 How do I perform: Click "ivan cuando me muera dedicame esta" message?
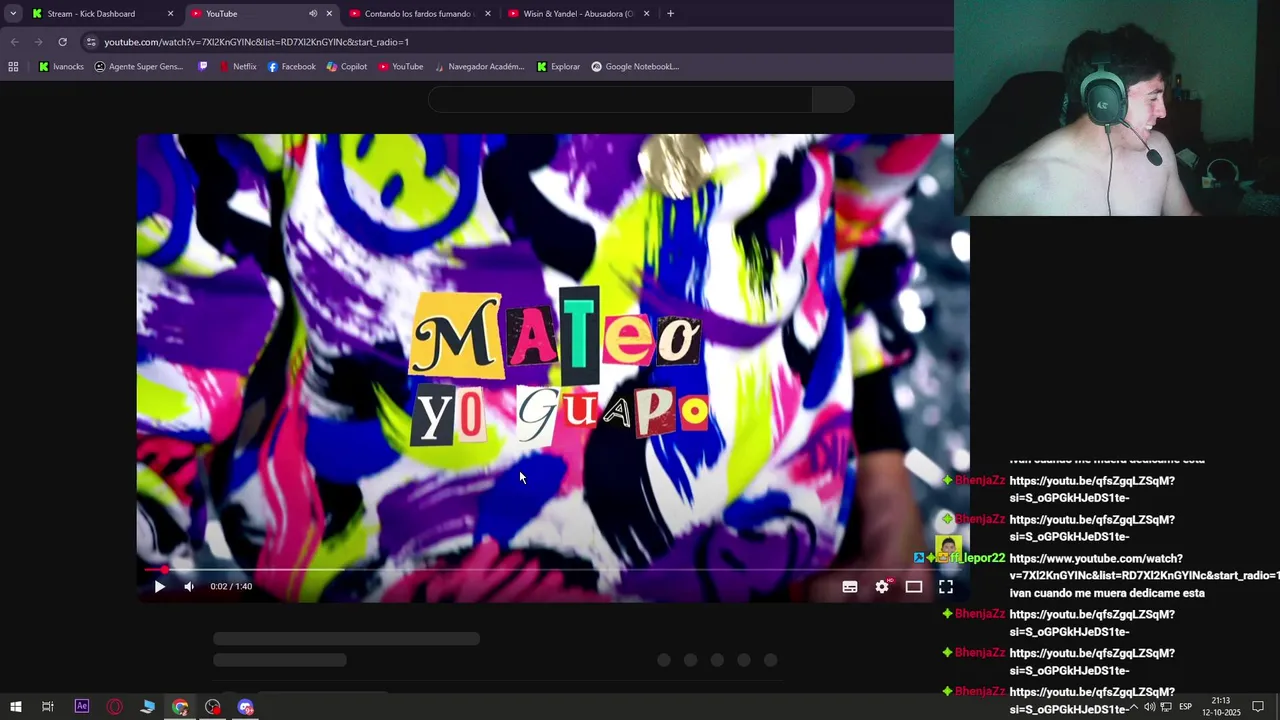tap(1107, 593)
